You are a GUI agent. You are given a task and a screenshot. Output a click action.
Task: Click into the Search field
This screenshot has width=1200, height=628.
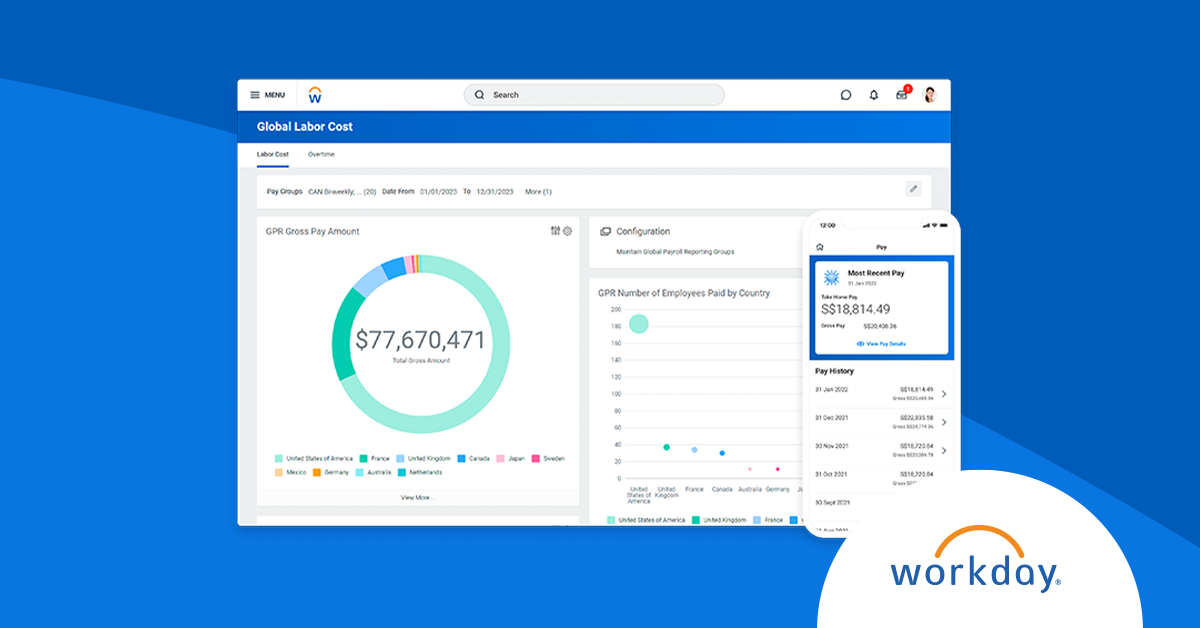595,95
